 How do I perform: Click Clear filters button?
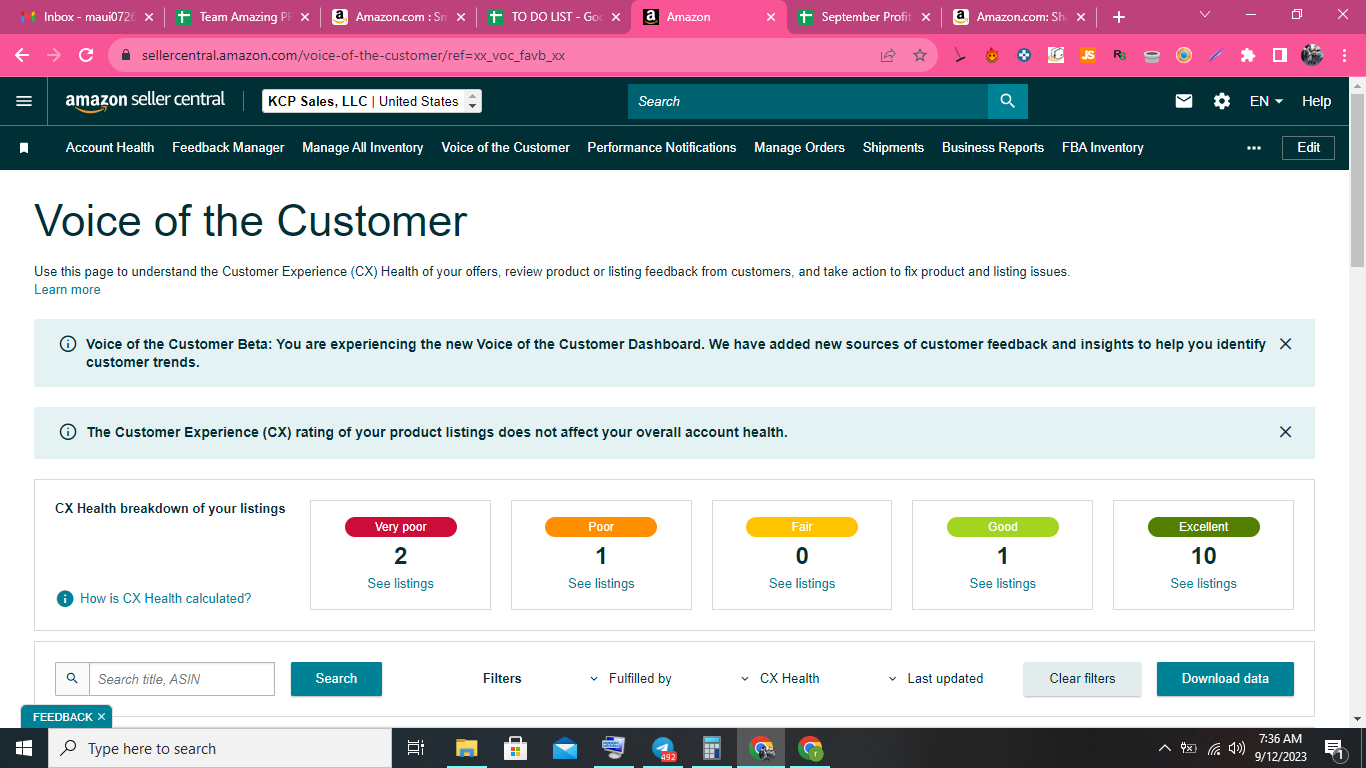pos(1082,679)
